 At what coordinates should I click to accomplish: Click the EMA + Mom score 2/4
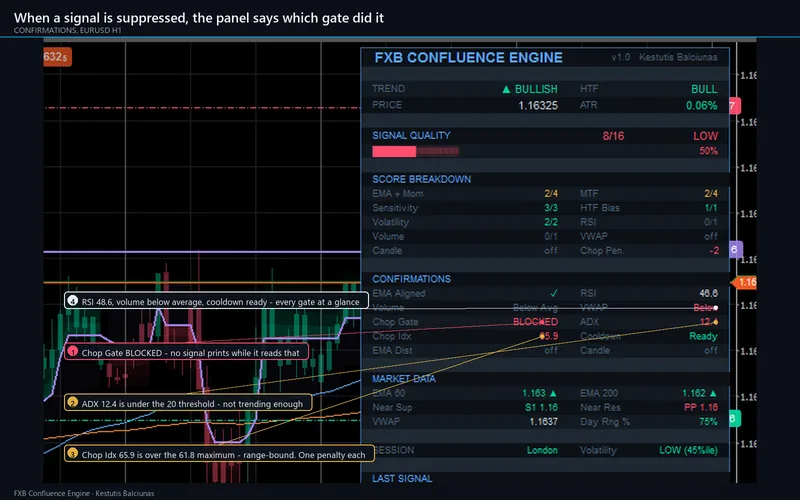pos(551,194)
